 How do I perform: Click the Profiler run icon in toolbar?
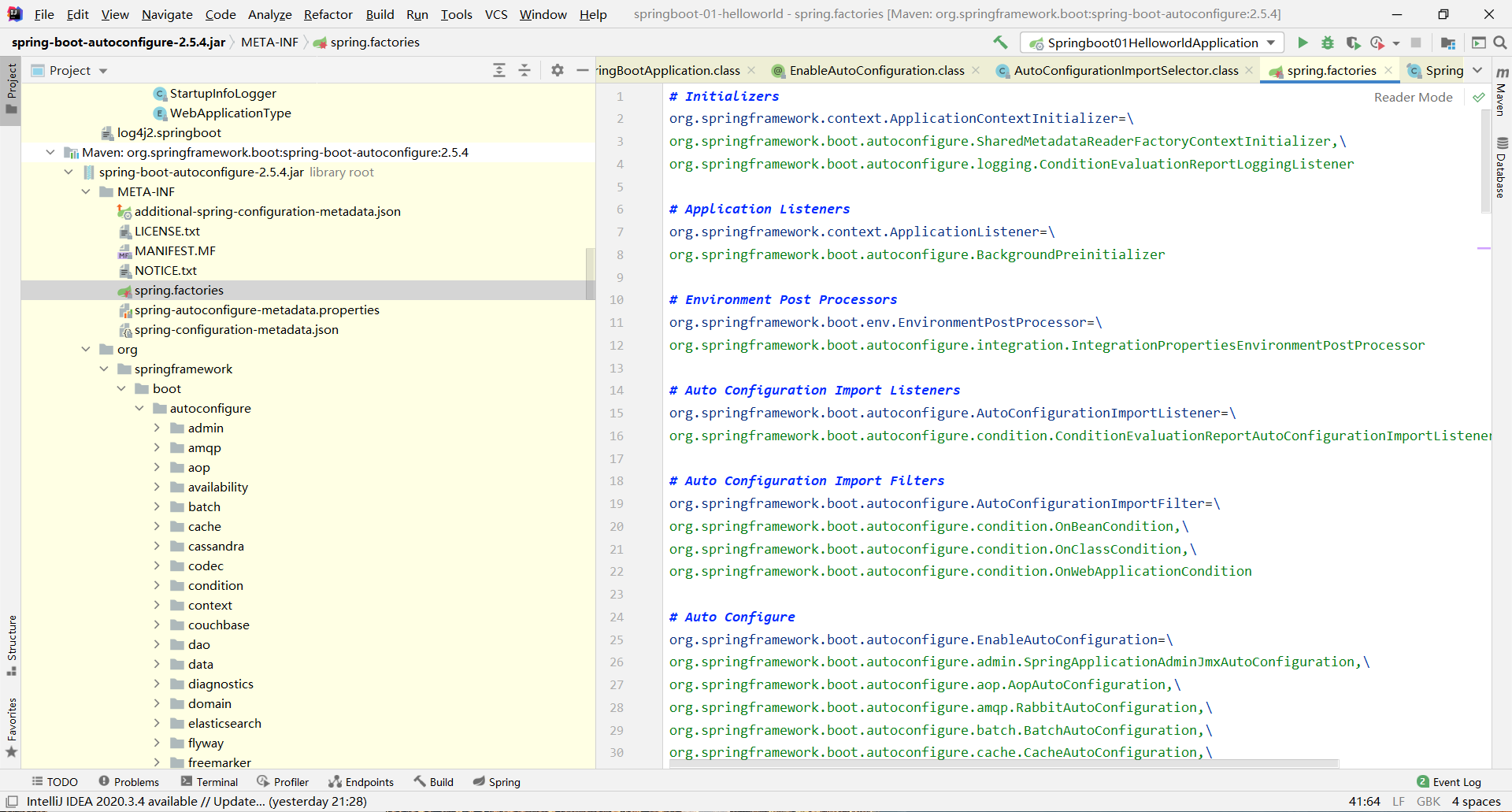[1377, 43]
